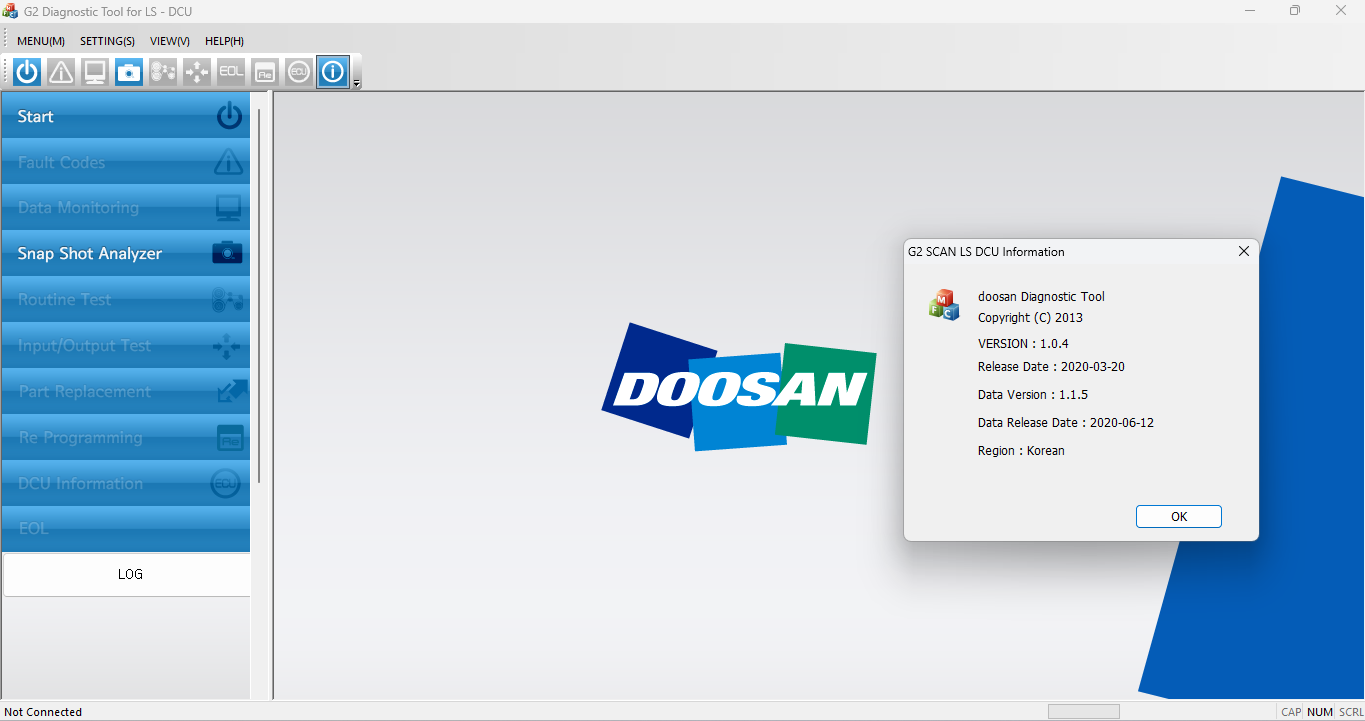
Task: Open the VIEW(V) menu
Action: coord(170,41)
